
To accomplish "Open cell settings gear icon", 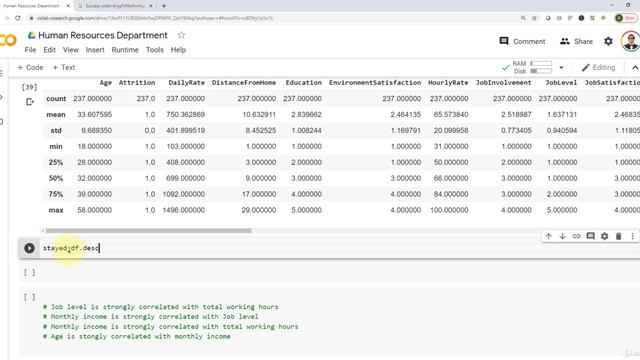I will pos(604,236).
